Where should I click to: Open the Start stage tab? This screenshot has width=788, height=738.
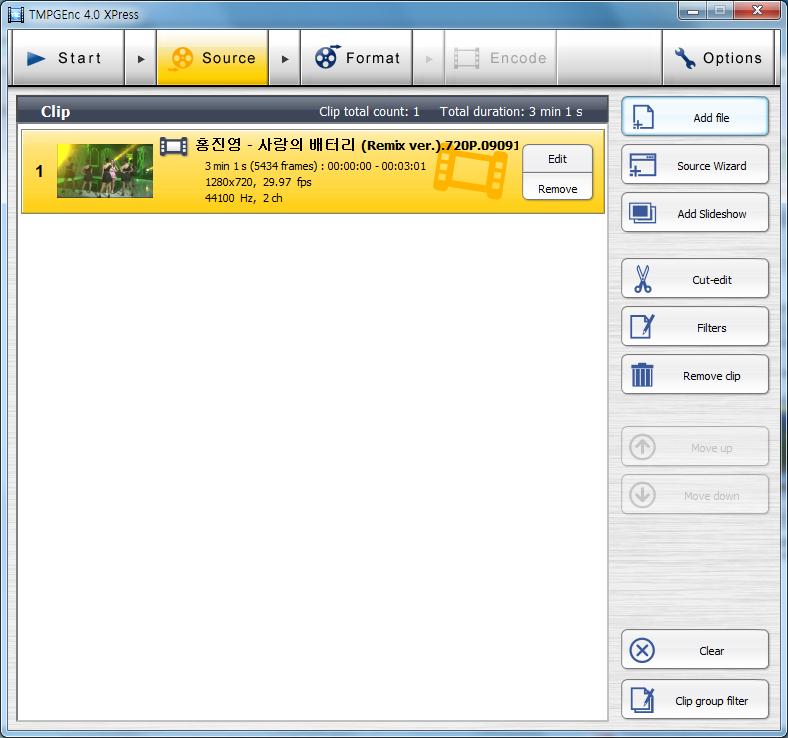[x=68, y=58]
